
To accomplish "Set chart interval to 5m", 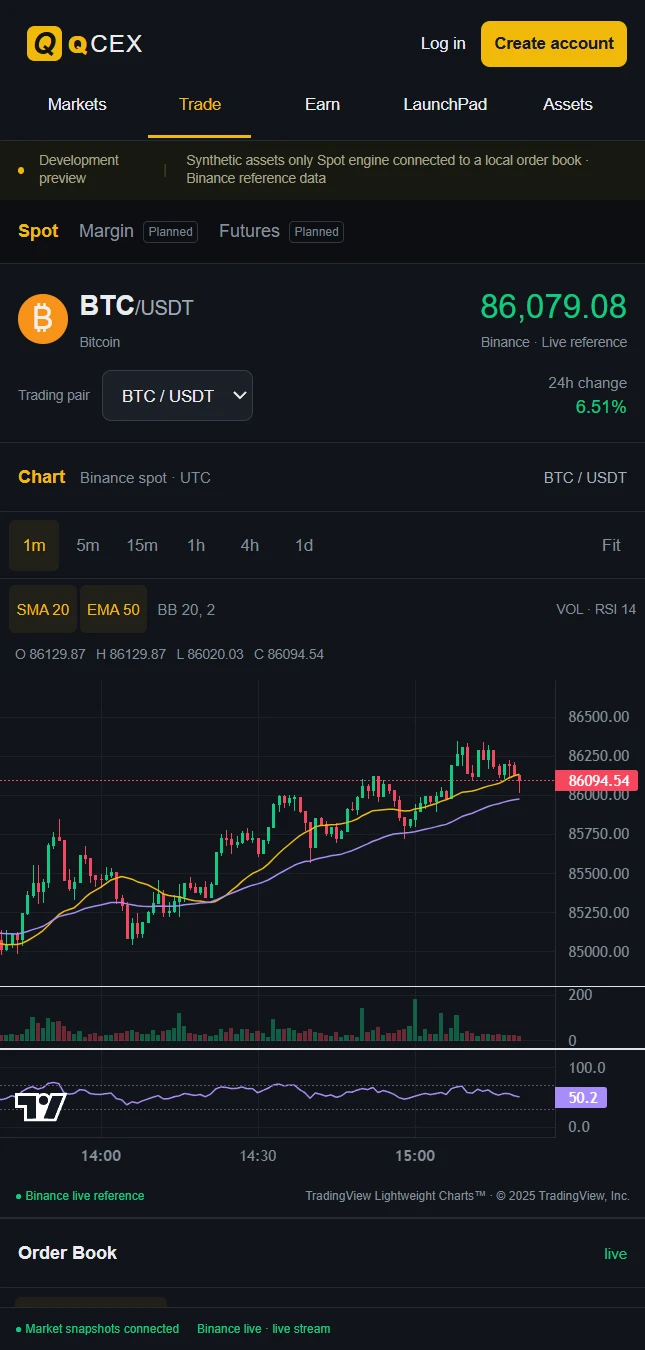I will click(x=88, y=545).
